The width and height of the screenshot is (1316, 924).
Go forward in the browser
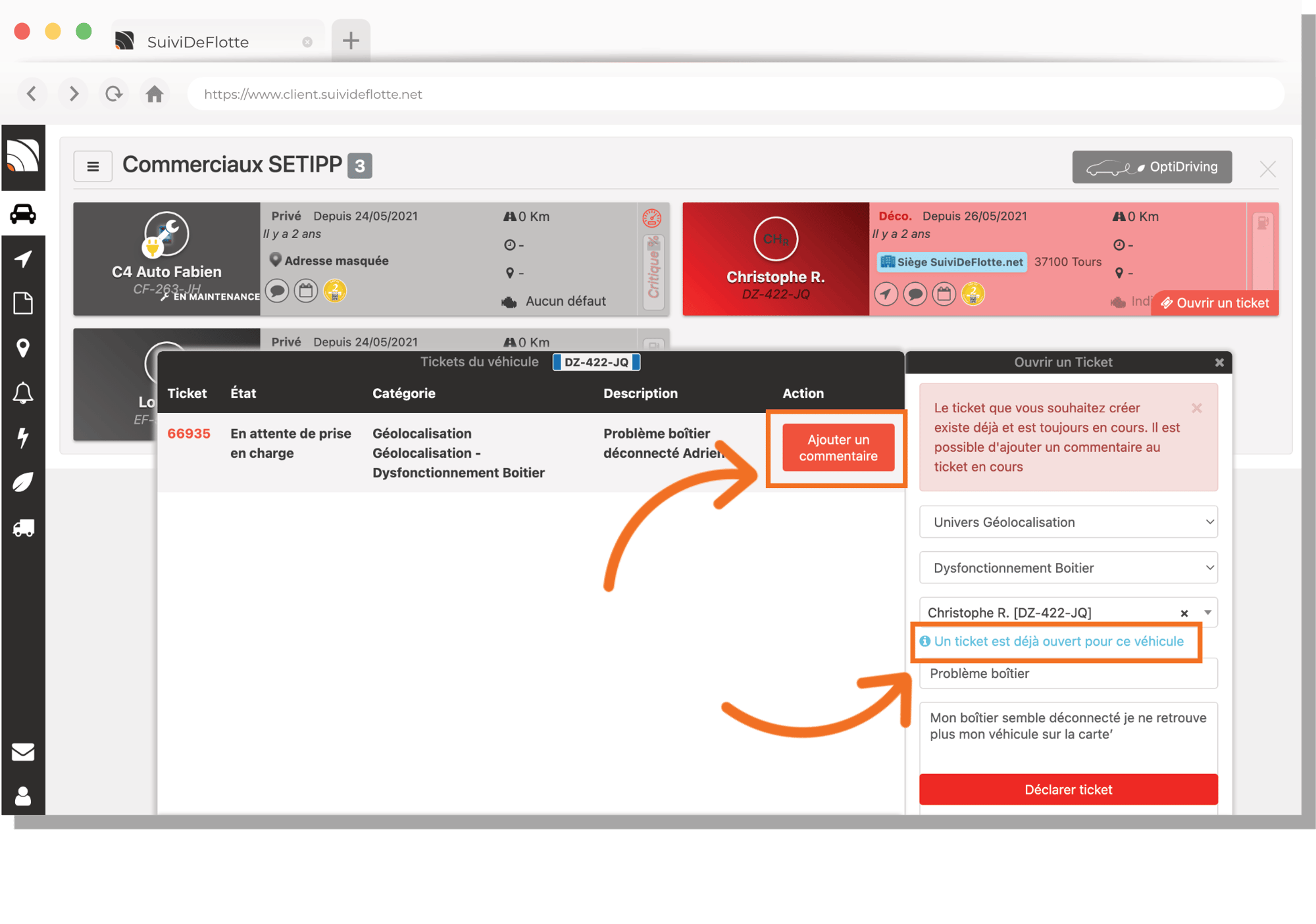pos(73,93)
